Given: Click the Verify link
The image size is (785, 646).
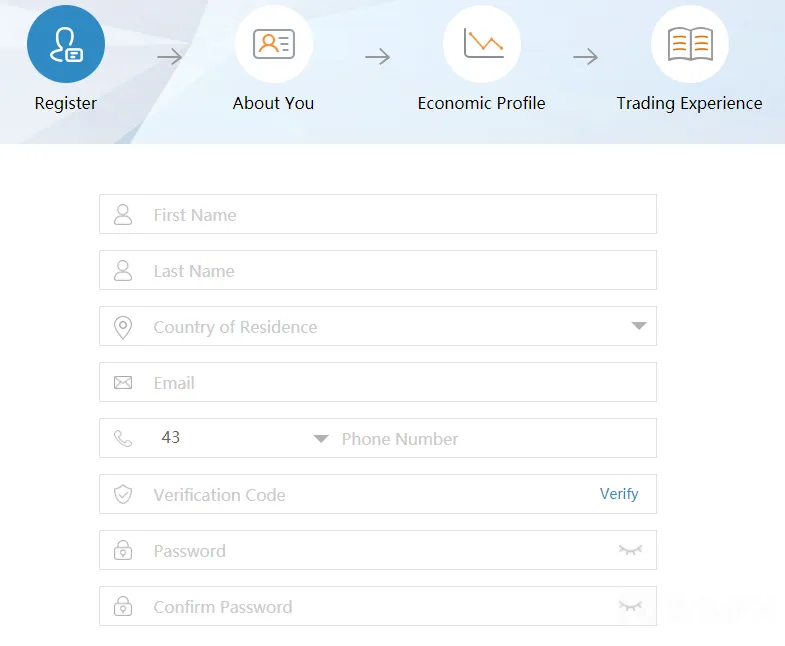Looking at the screenshot, I should [x=619, y=494].
